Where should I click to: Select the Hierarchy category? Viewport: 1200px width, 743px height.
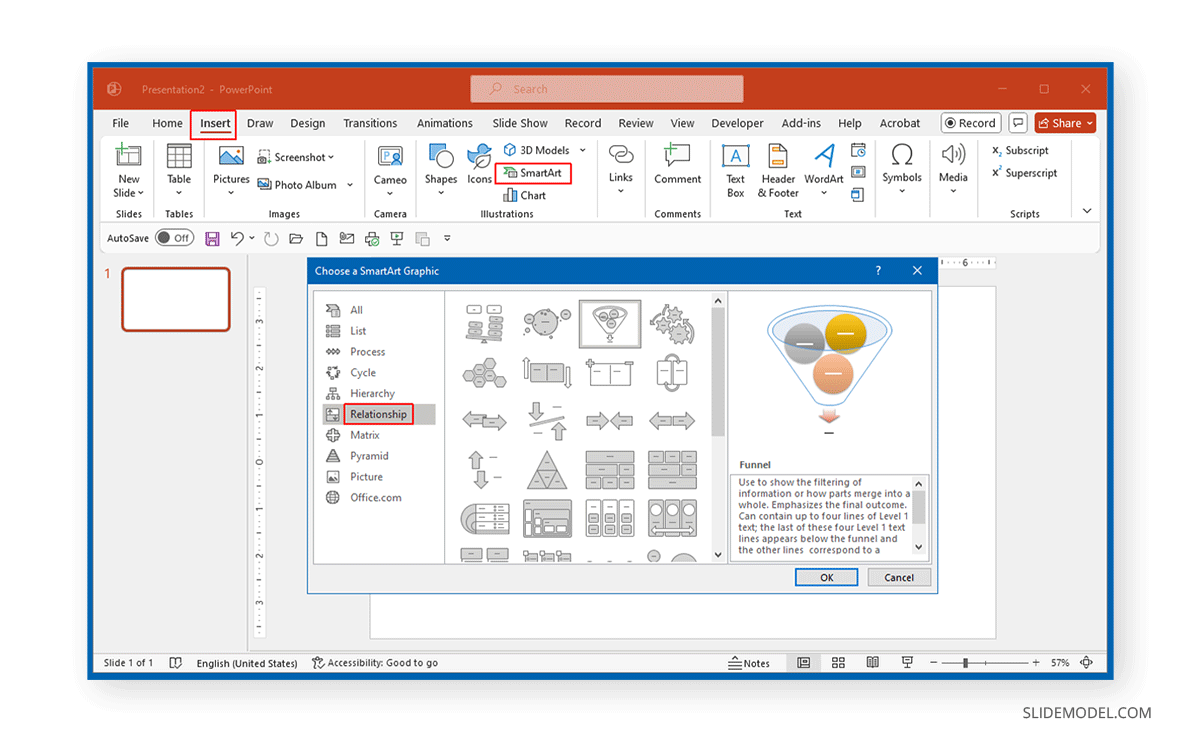click(372, 393)
